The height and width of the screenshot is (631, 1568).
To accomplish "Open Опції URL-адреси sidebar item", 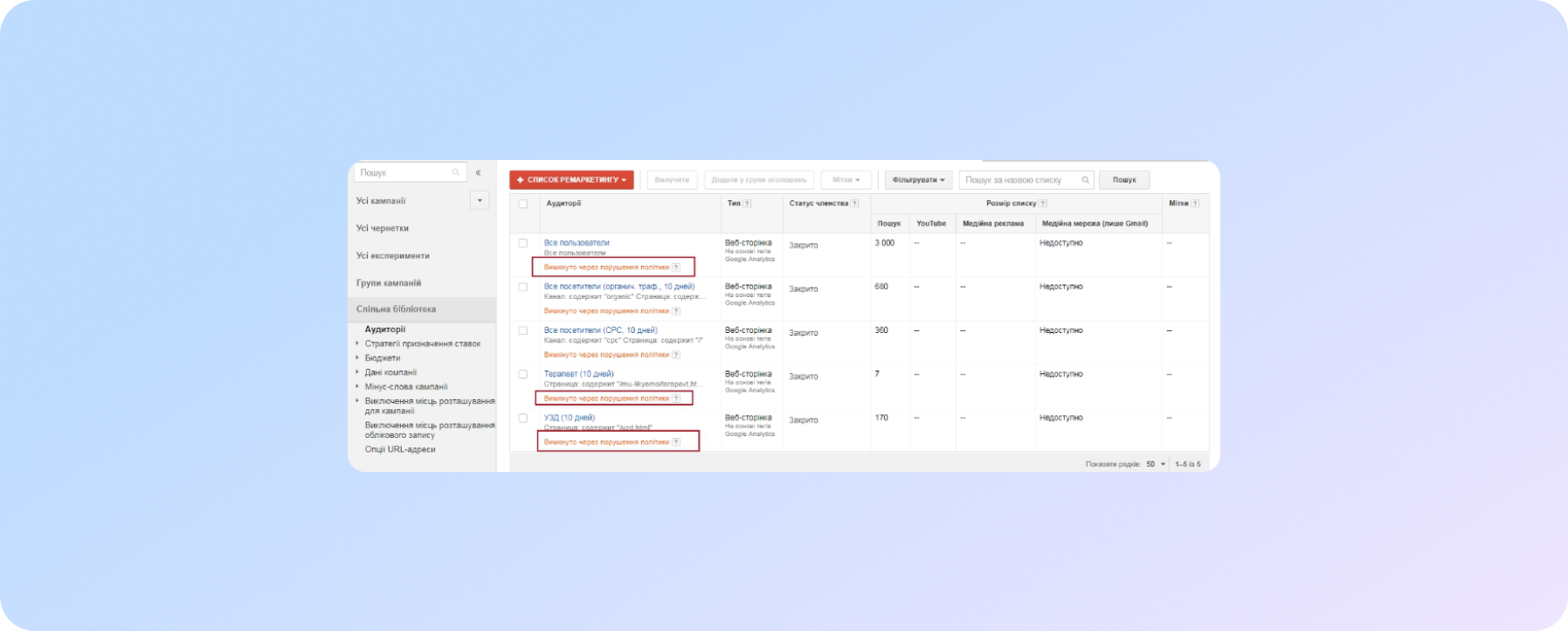I will tap(400, 449).
